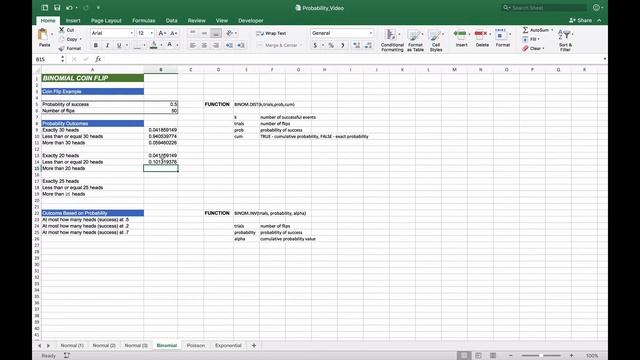Undo the last action in the title bar
Viewport: 640px width, 360px height.
[69, 8]
